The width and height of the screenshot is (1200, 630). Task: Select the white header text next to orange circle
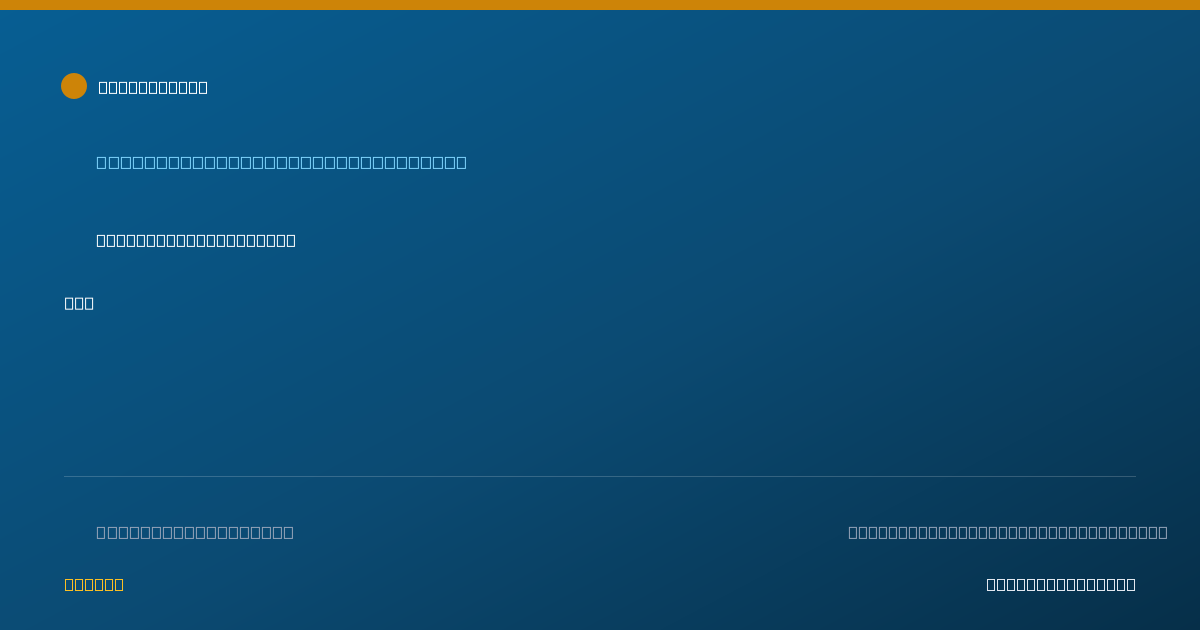pos(153,87)
